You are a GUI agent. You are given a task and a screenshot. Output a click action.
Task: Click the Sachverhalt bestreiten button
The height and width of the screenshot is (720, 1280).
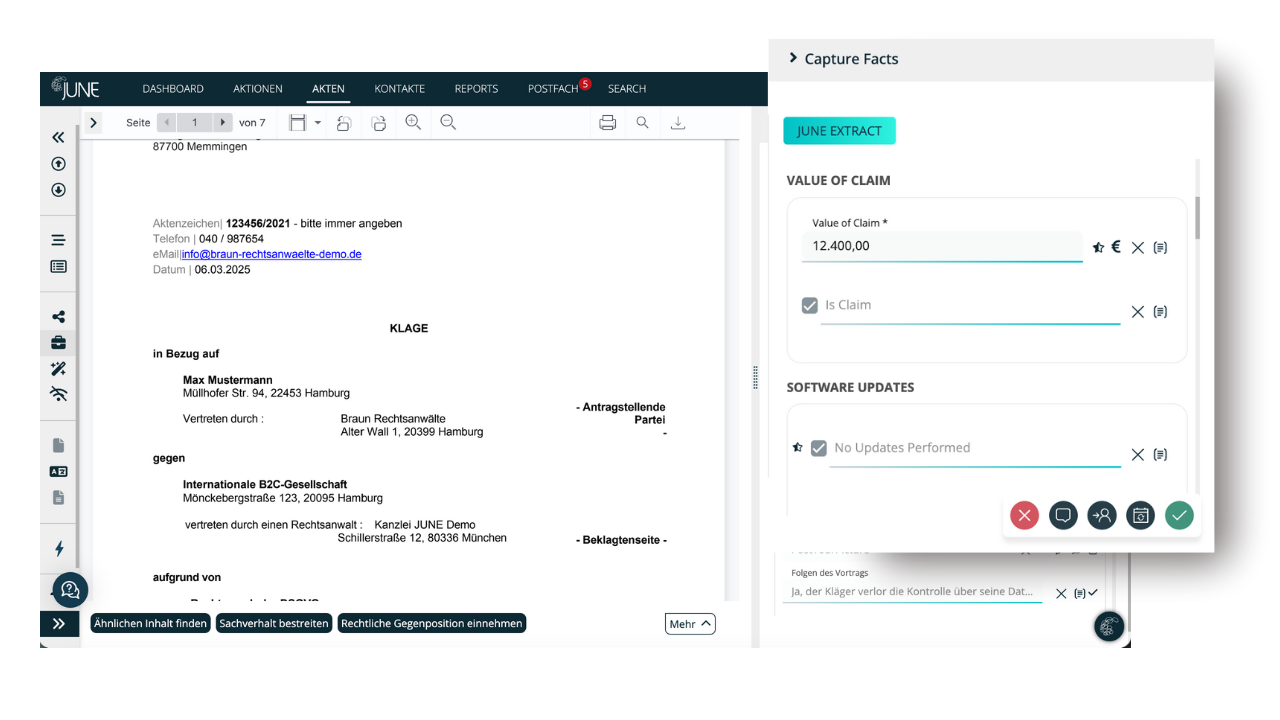click(274, 623)
